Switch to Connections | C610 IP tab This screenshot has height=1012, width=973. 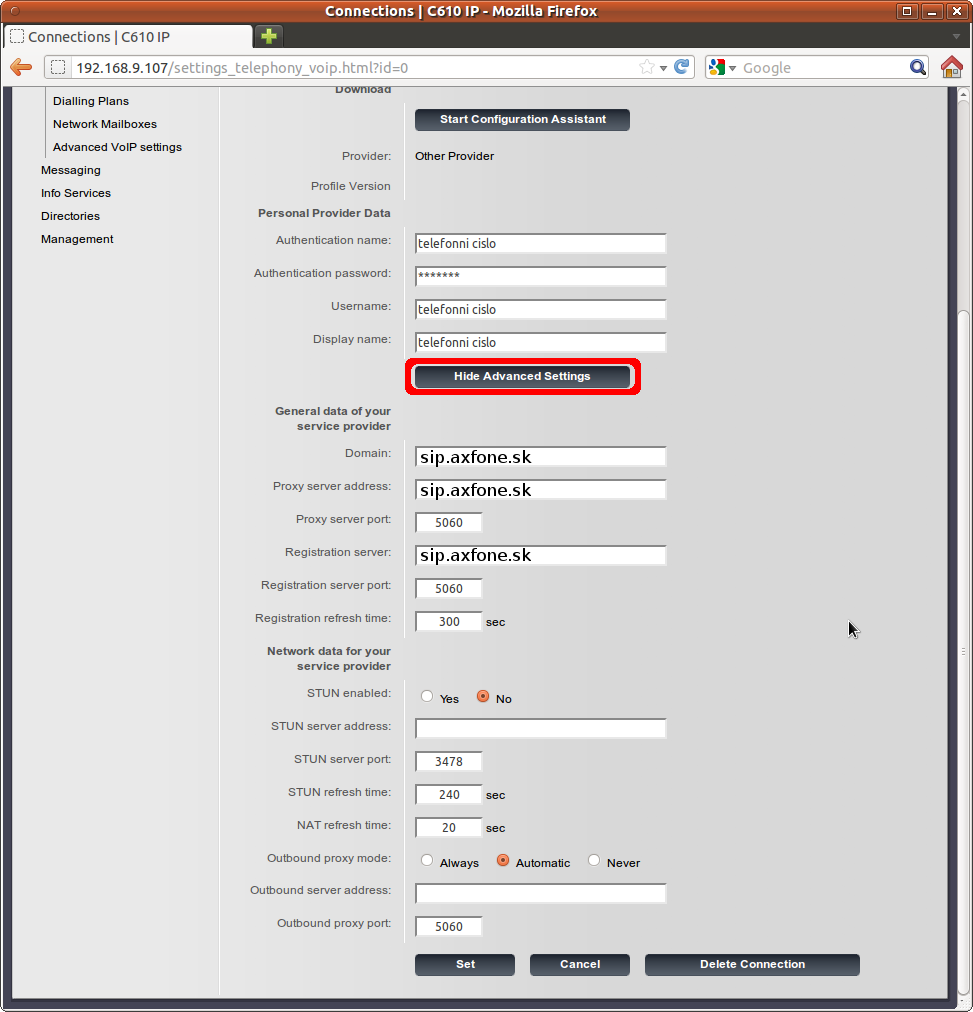coord(127,37)
